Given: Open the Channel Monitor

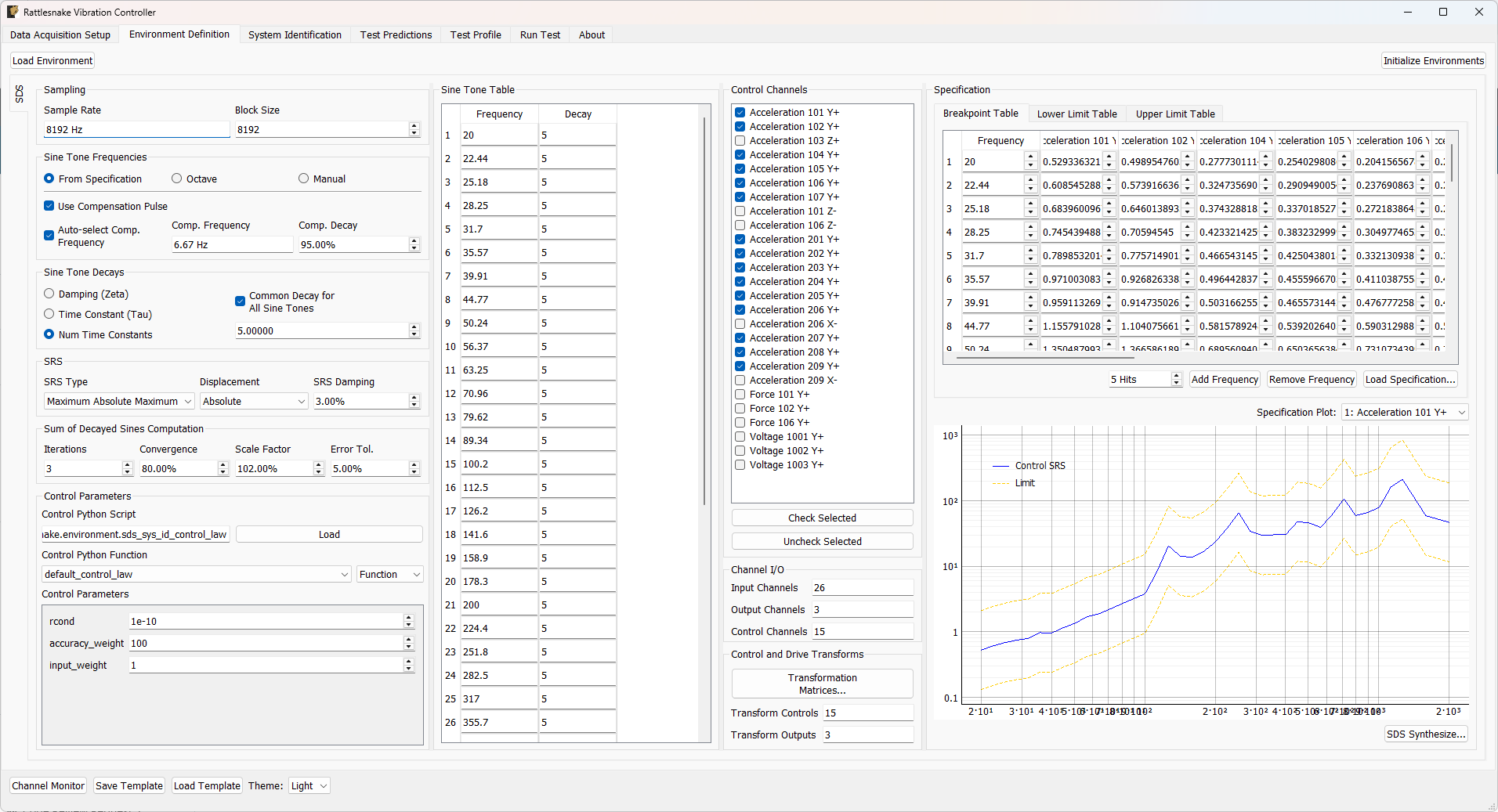Looking at the screenshot, I should pos(48,785).
